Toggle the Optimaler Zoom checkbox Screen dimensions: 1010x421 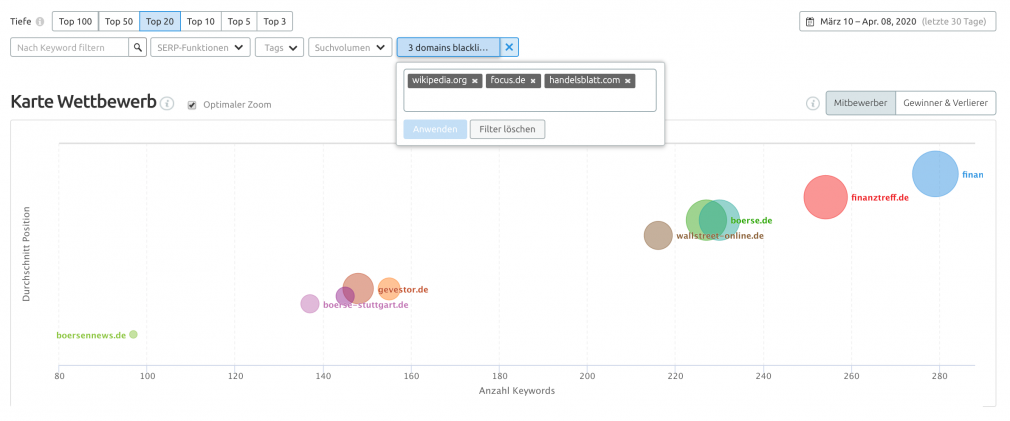coord(191,105)
